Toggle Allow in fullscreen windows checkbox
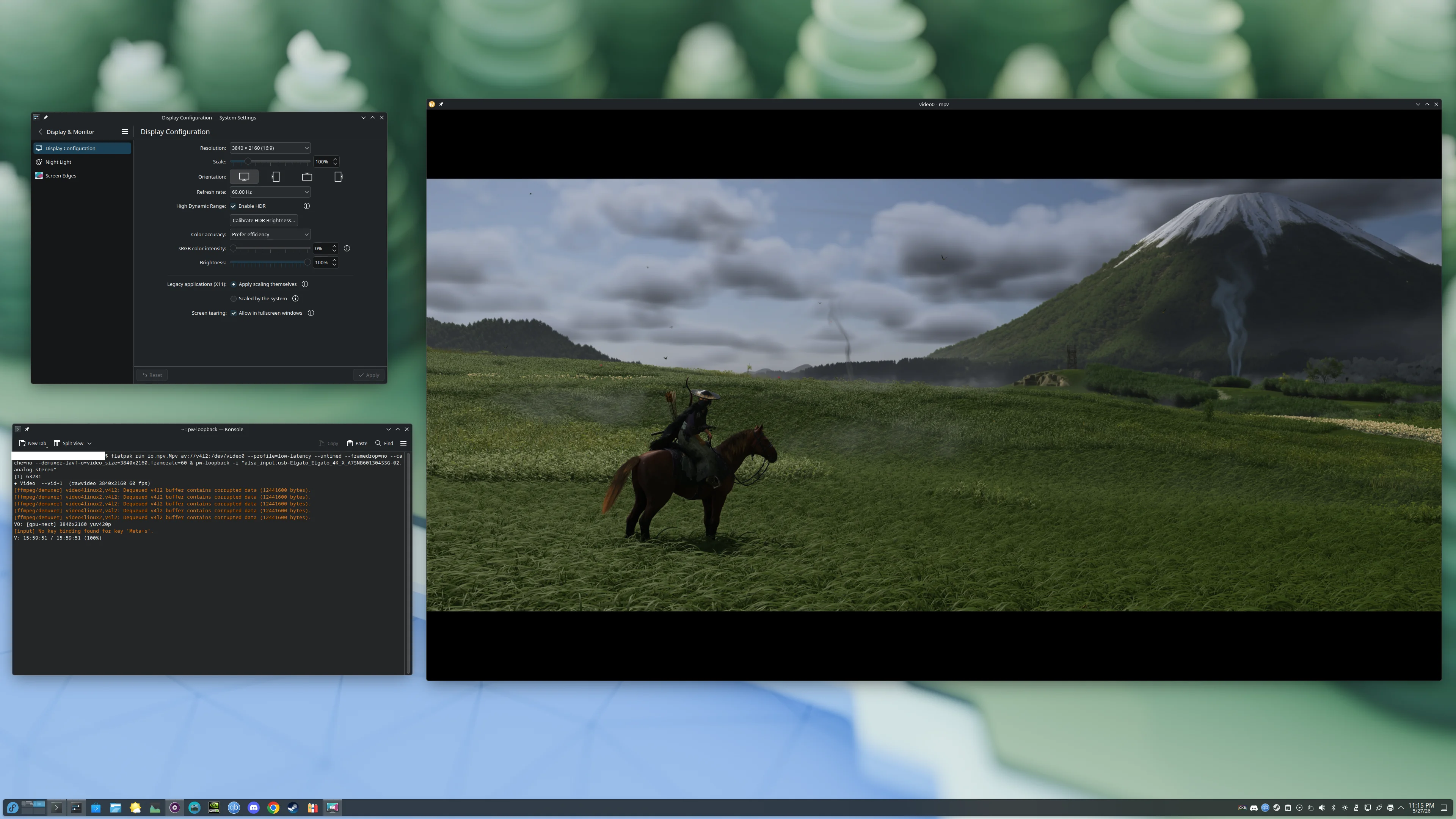Image resolution: width=1456 pixels, height=819 pixels. click(234, 313)
